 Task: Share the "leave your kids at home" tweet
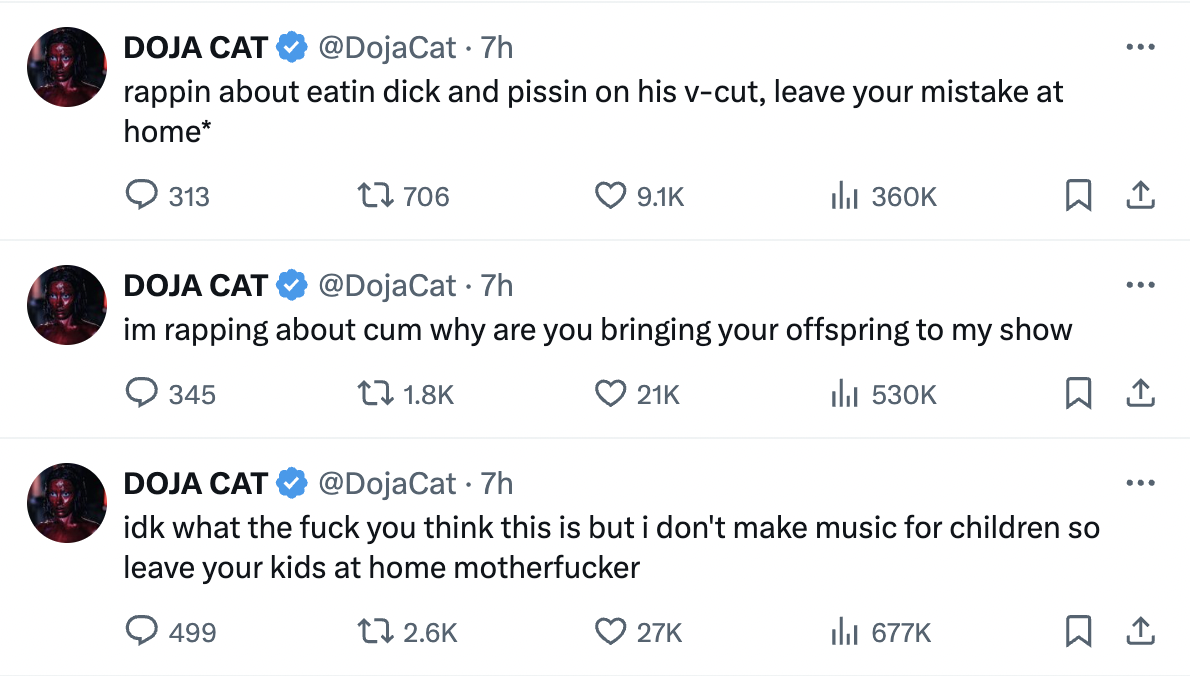coord(1140,632)
